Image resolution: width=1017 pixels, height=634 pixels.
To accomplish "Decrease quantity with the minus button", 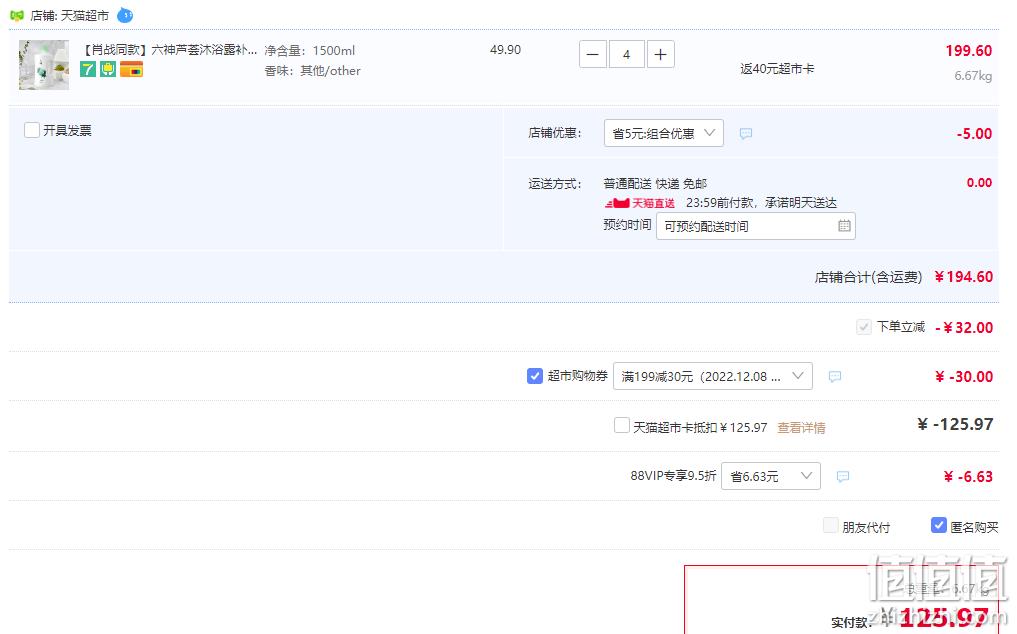I will tap(593, 55).
